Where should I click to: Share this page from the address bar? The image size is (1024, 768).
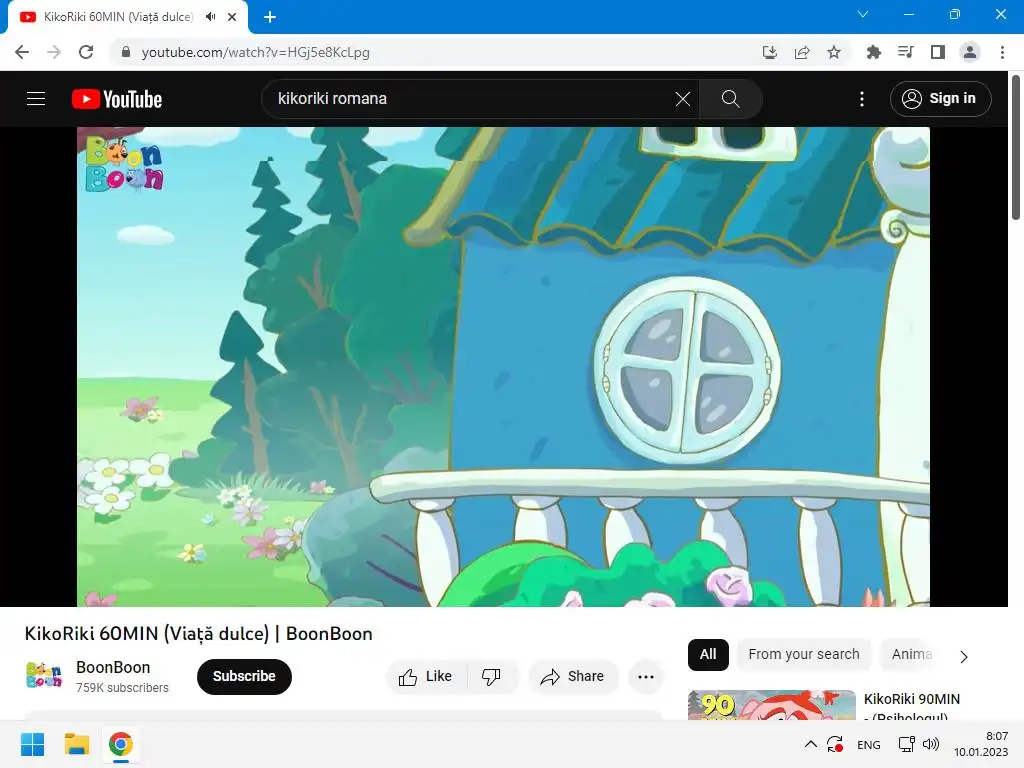click(x=802, y=52)
